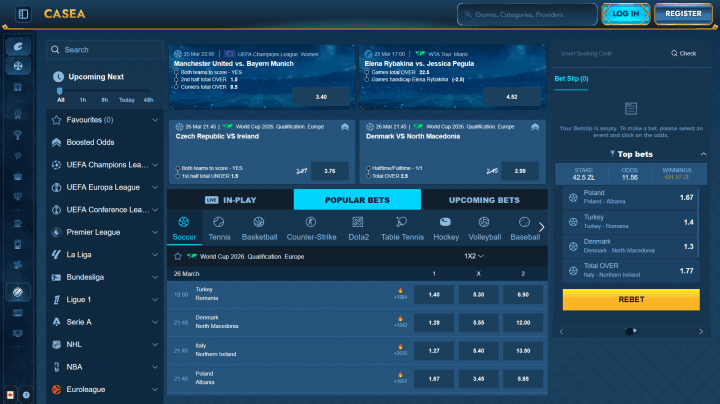Pick North Macedonia win odds 12.00
Image resolution: width=720 pixels, height=404 pixels.
click(x=523, y=323)
